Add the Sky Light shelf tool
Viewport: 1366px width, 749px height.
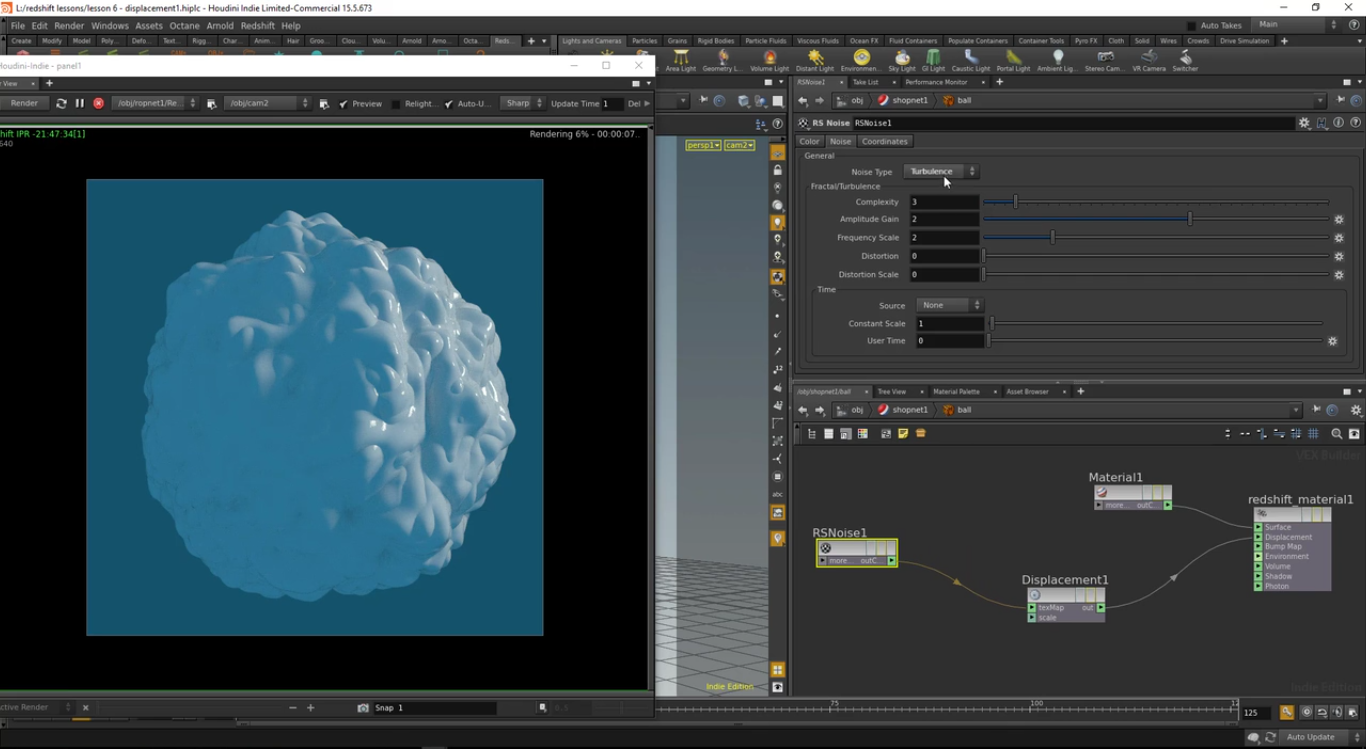pos(902,60)
